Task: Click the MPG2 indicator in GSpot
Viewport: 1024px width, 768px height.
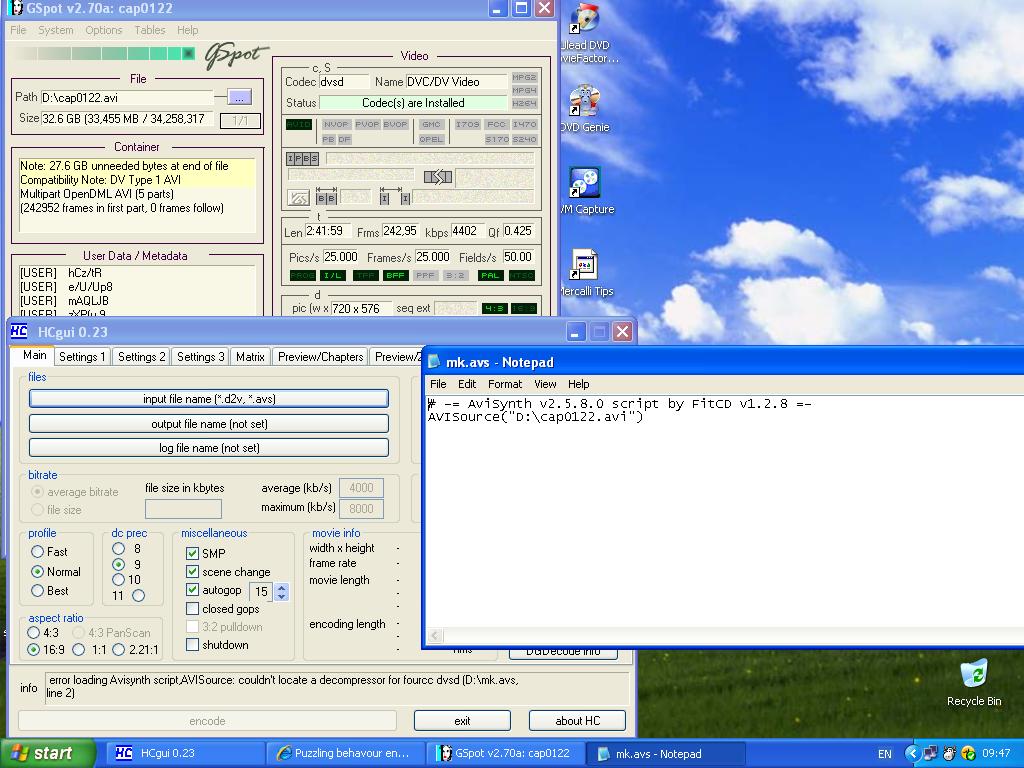Action: pyautogui.click(x=524, y=77)
